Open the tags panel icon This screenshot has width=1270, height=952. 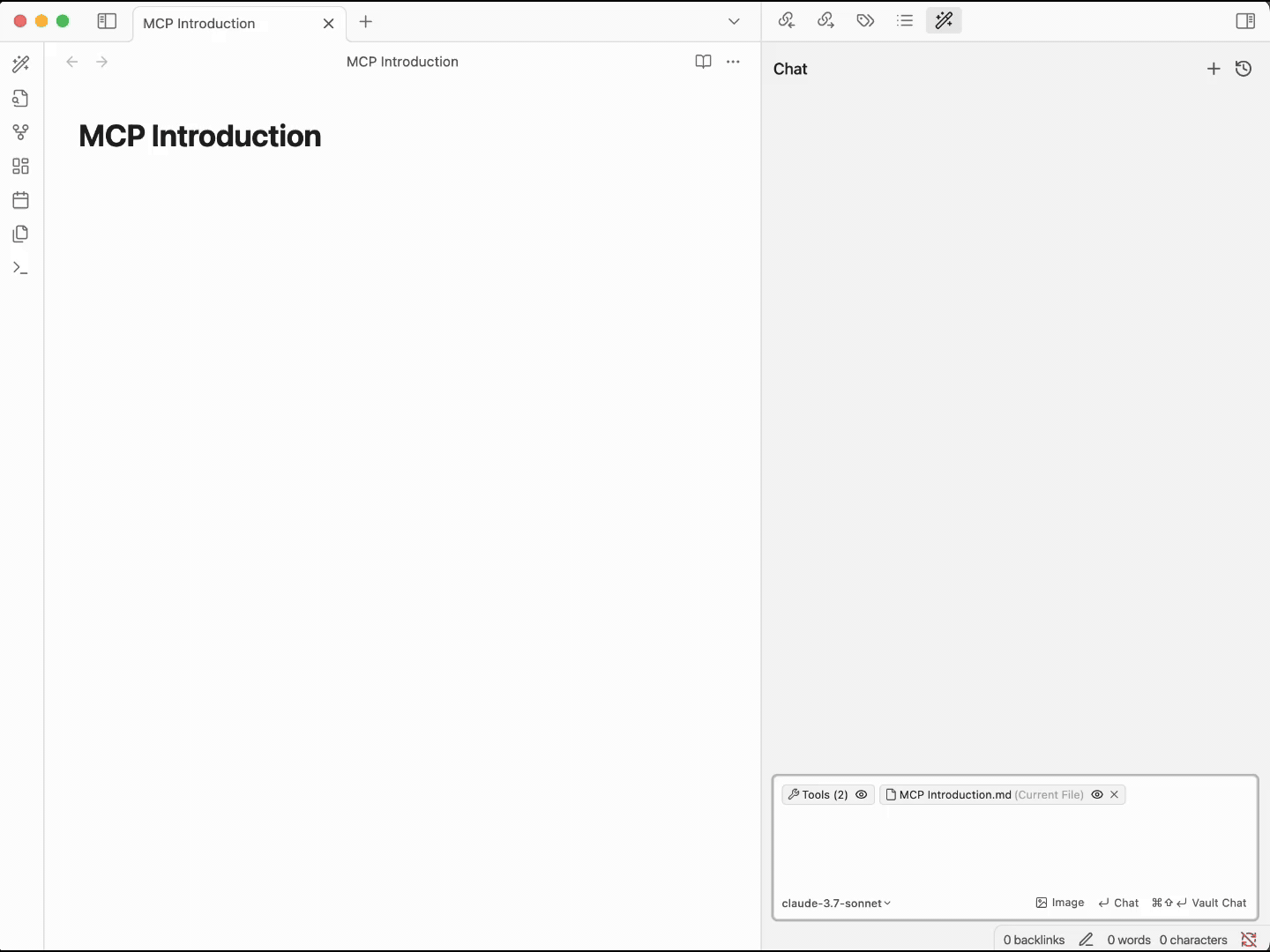pyautogui.click(x=865, y=20)
